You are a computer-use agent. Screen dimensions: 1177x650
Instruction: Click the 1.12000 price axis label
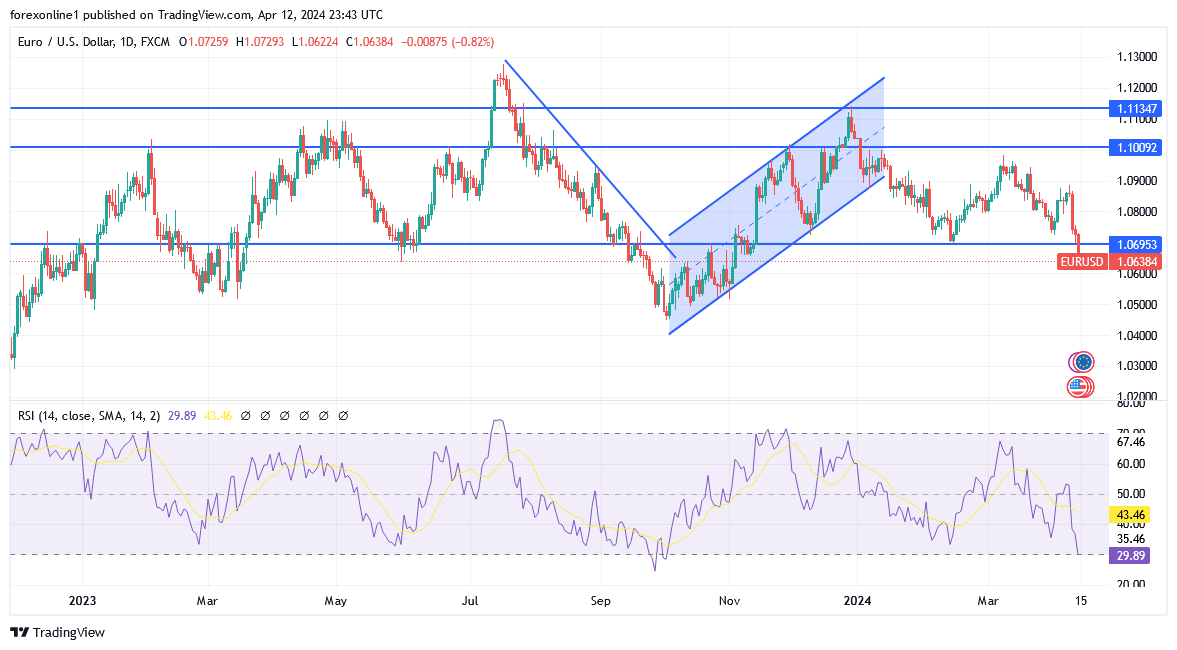pos(1136,88)
